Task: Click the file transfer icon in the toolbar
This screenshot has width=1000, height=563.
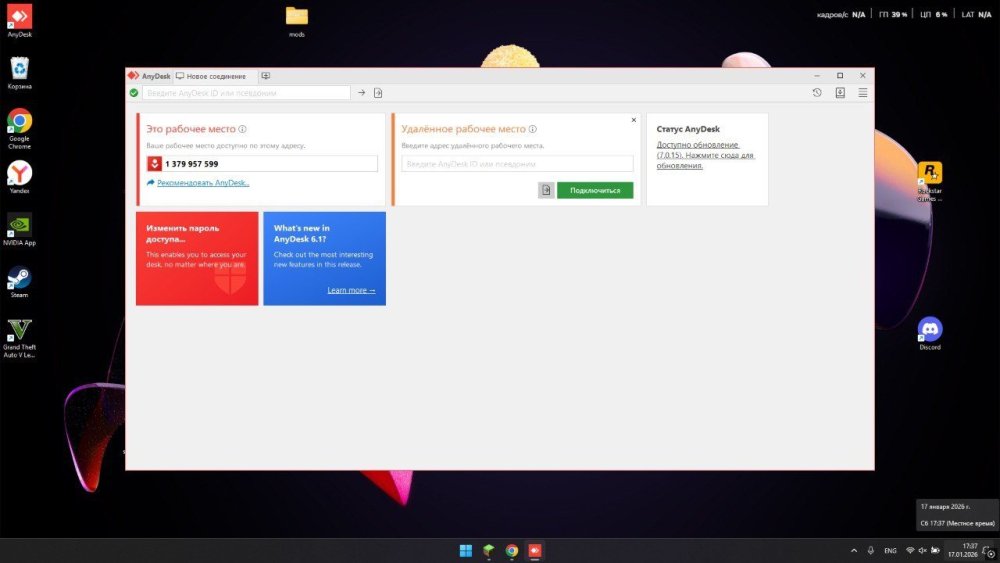Action: pyautogui.click(x=378, y=93)
